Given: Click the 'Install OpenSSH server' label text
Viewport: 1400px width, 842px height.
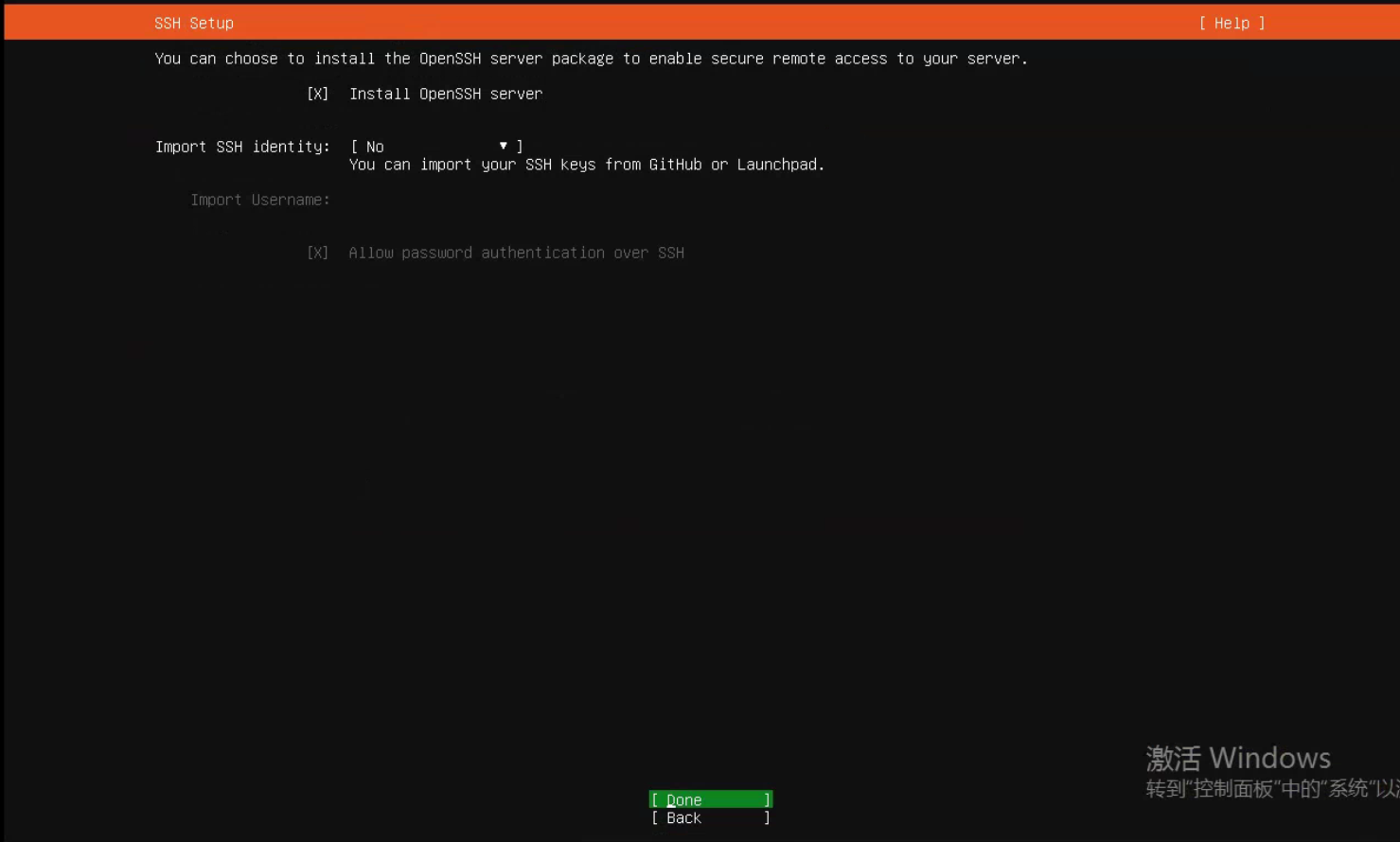Looking at the screenshot, I should coord(446,94).
